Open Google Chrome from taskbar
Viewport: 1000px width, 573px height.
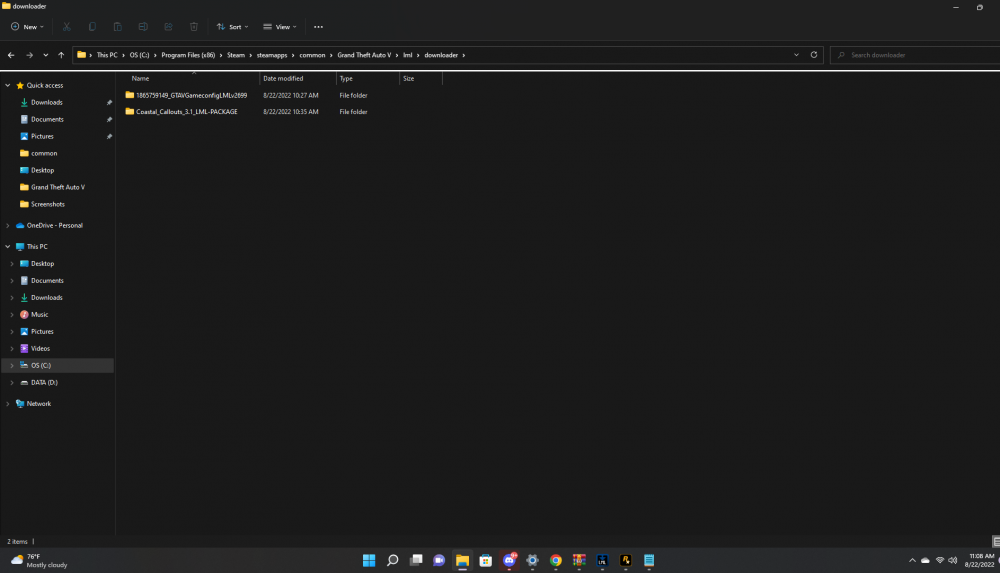(555, 560)
